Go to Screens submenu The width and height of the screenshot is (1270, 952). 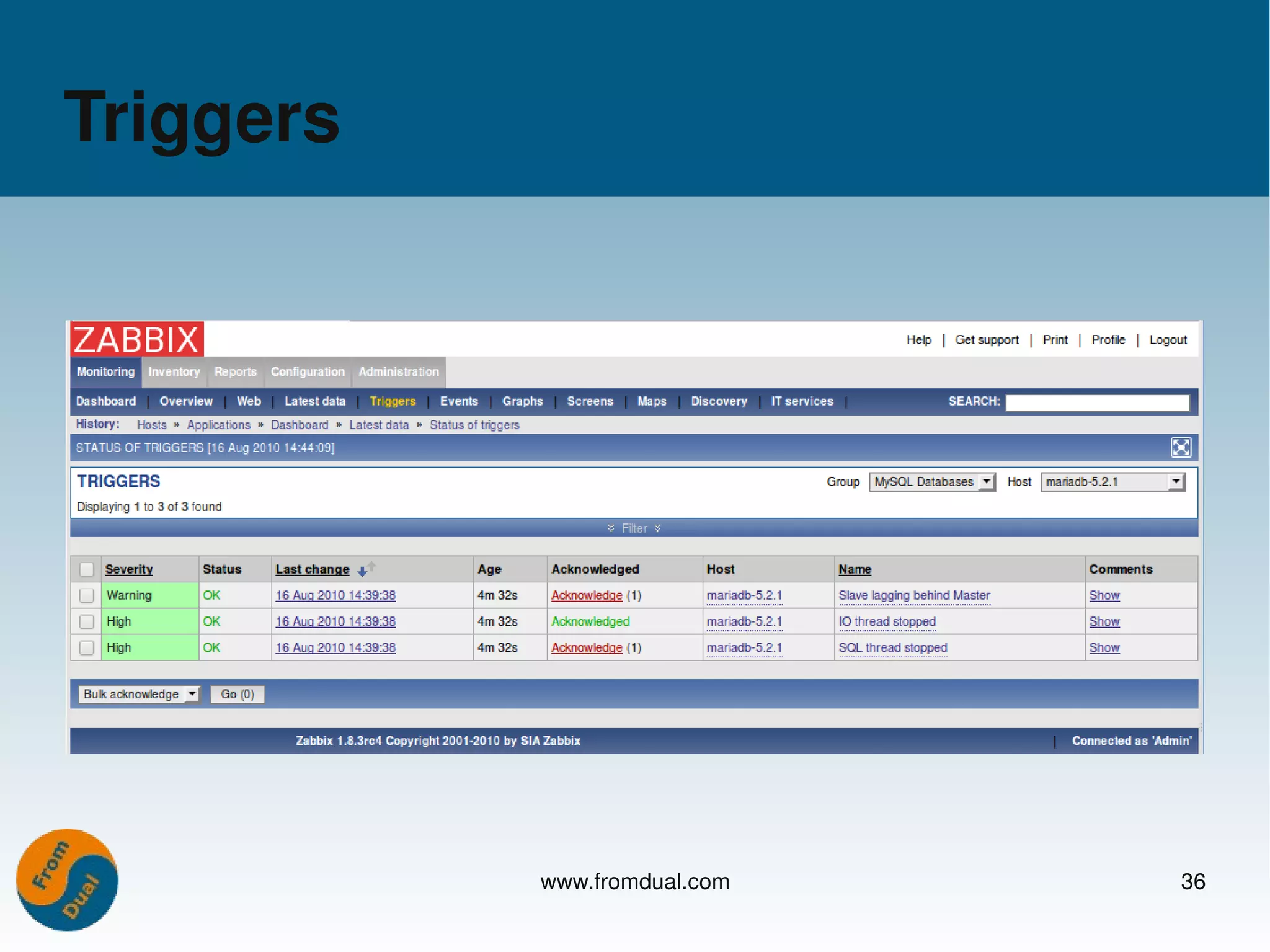pos(590,401)
